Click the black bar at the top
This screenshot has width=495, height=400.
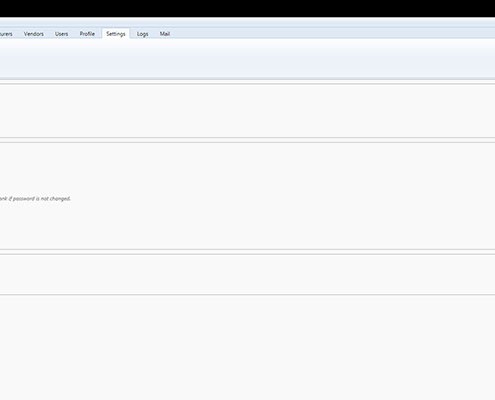247,8
